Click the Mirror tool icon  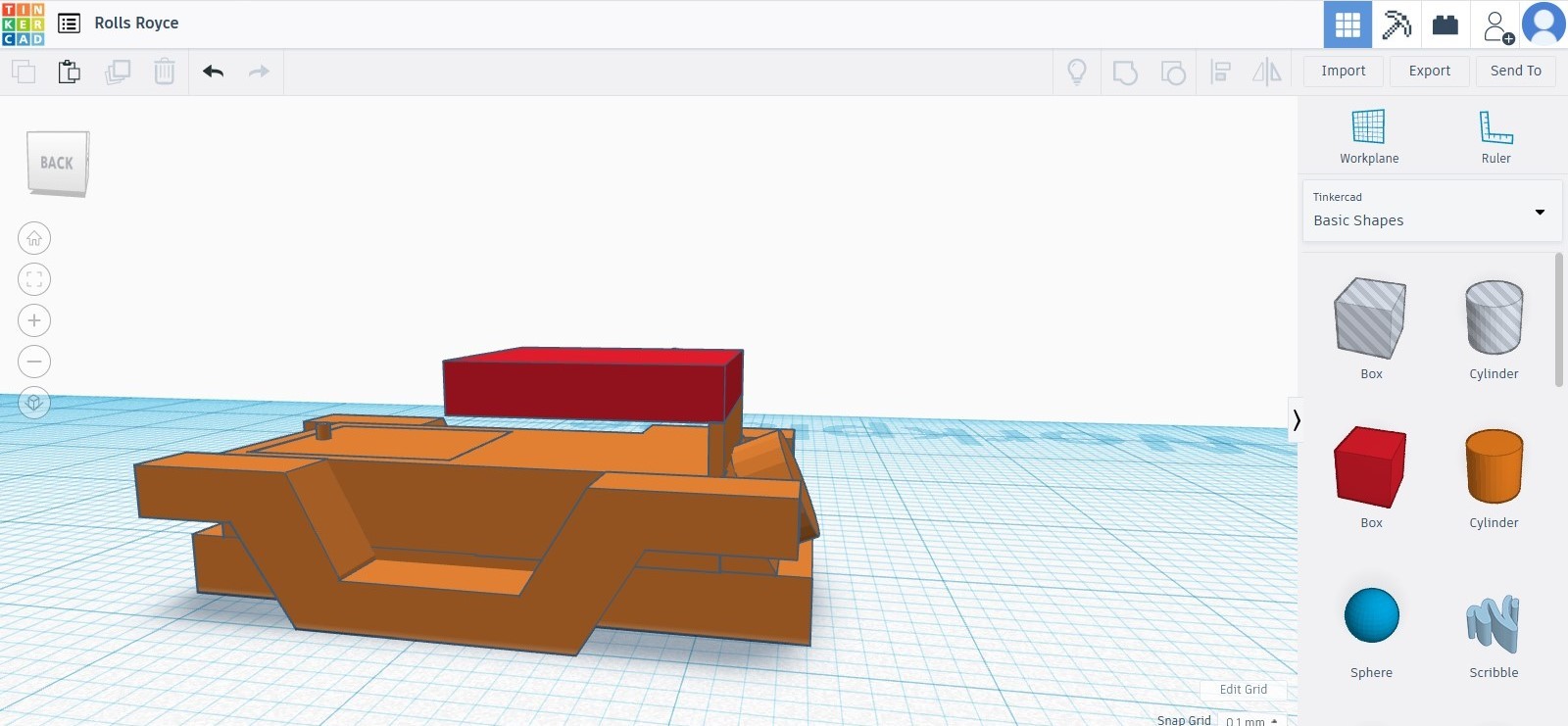1267,72
